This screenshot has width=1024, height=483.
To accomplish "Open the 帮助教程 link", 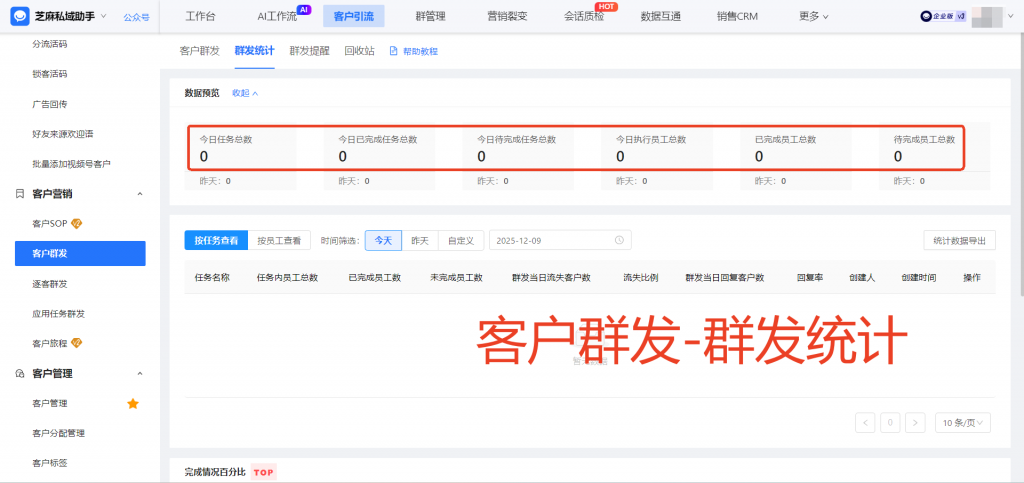I will [421, 52].
